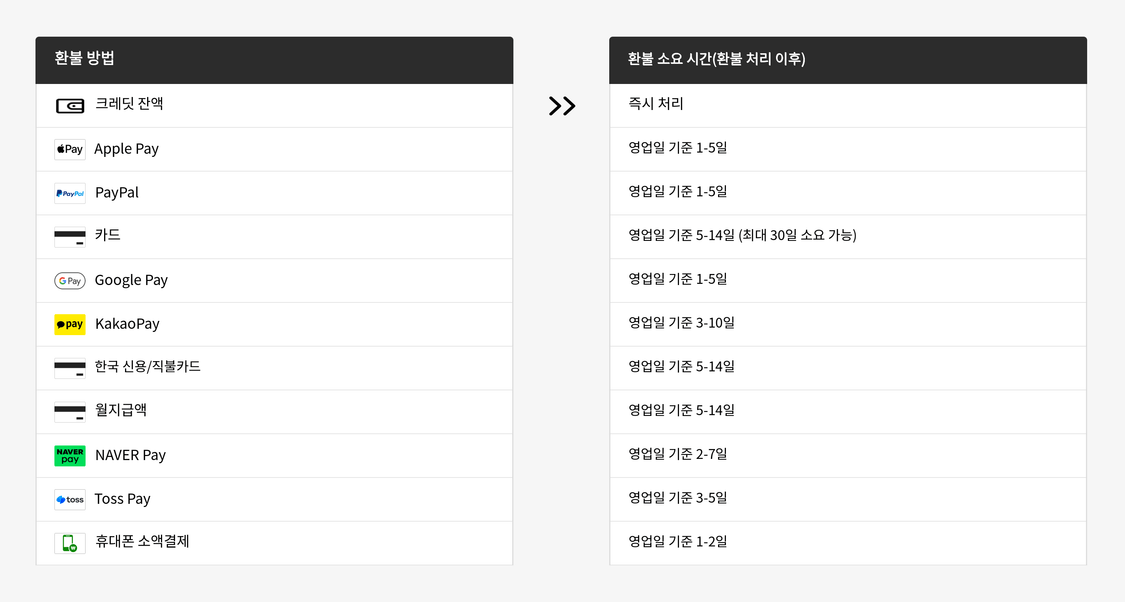Click the green NAVER Pay icon
Screen dimensions: 1125x602
(70, 456)
